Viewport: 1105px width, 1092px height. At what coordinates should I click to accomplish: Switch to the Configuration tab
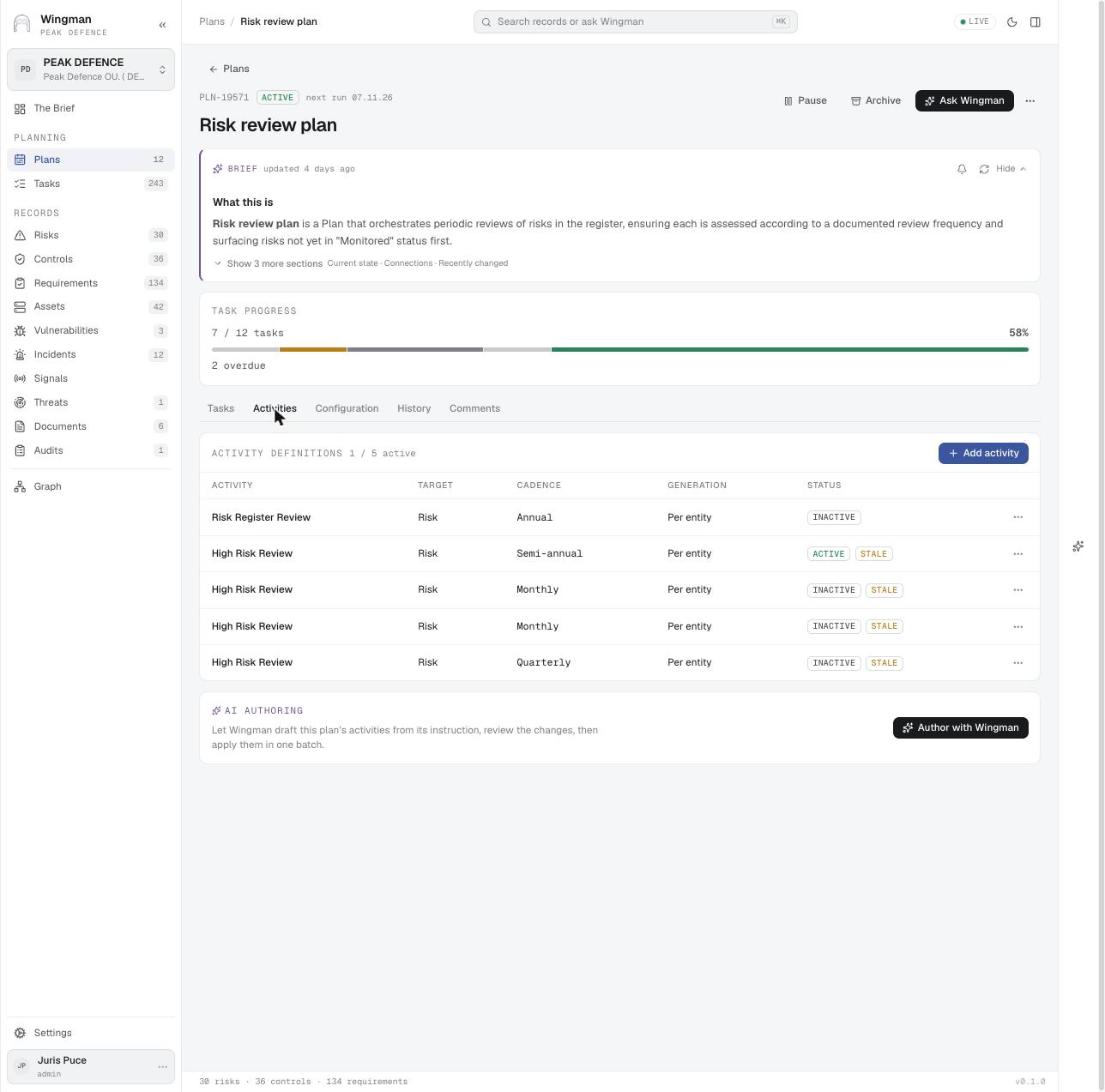tap(347, 409)
